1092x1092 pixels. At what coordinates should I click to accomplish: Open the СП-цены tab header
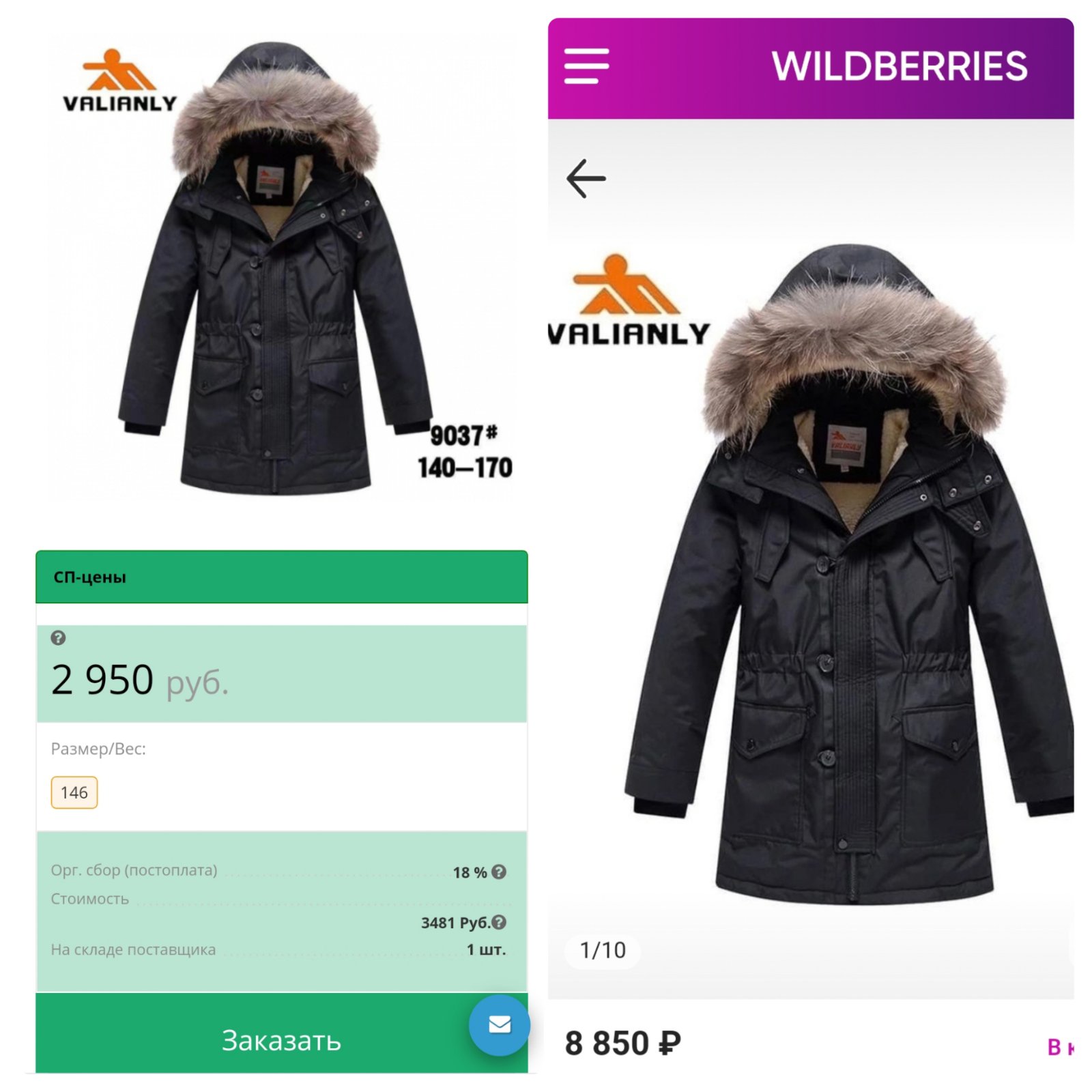(x=282, y=577)
